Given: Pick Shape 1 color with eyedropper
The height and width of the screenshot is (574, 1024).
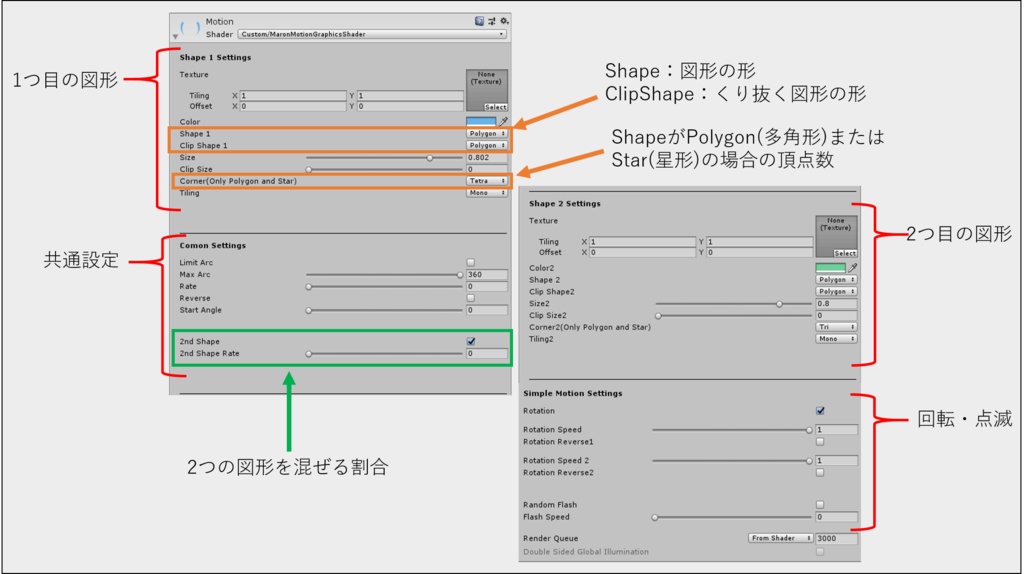Looking at the screenshot, I should pos(503,121).
